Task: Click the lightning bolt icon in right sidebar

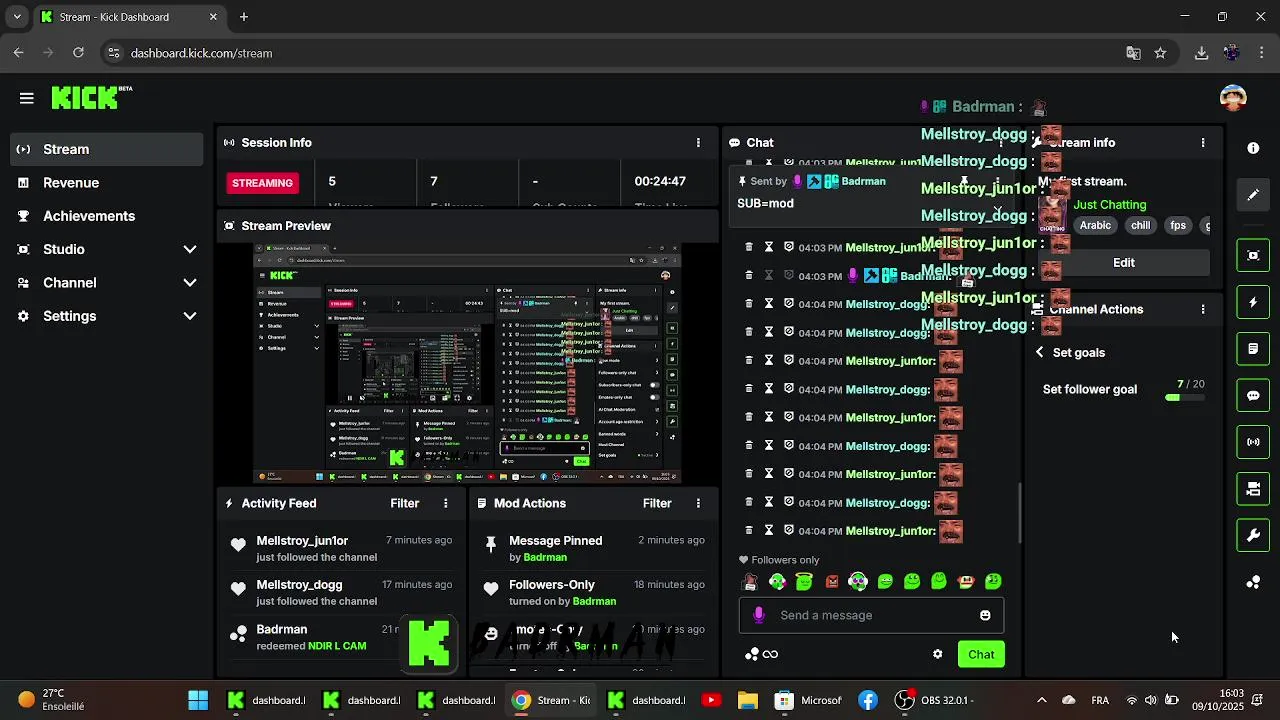Action: click(1253, 302)
